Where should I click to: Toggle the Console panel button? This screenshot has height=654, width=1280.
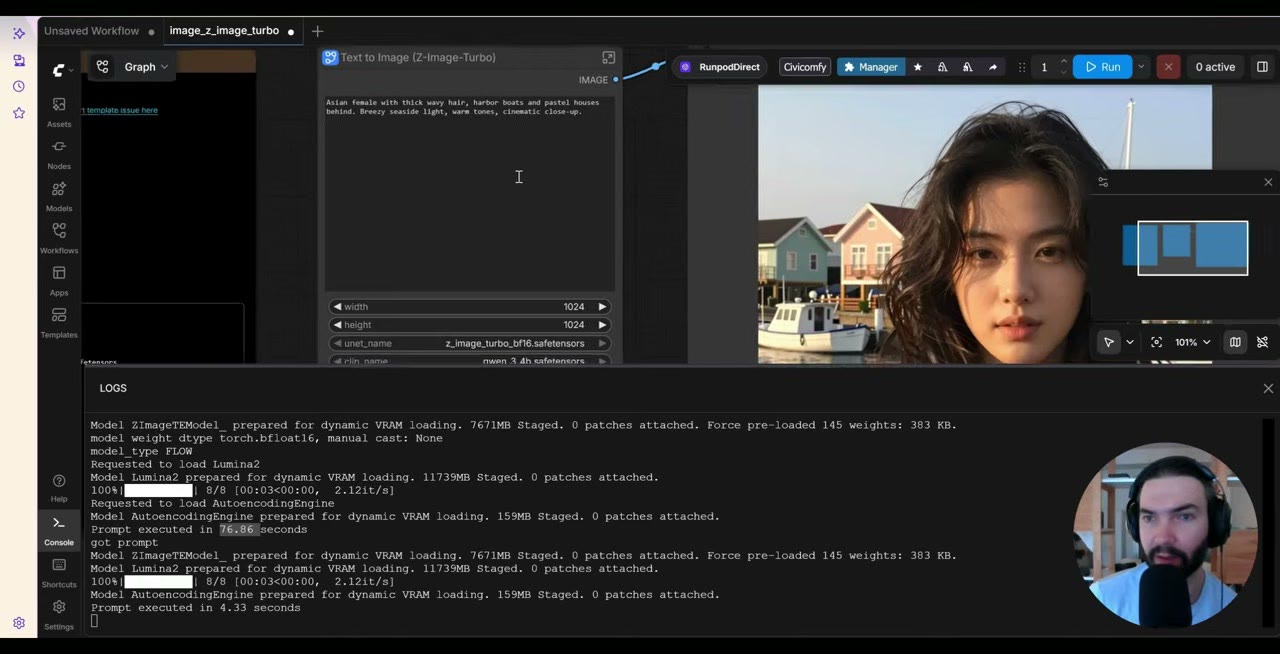click(x=59, y=530)
